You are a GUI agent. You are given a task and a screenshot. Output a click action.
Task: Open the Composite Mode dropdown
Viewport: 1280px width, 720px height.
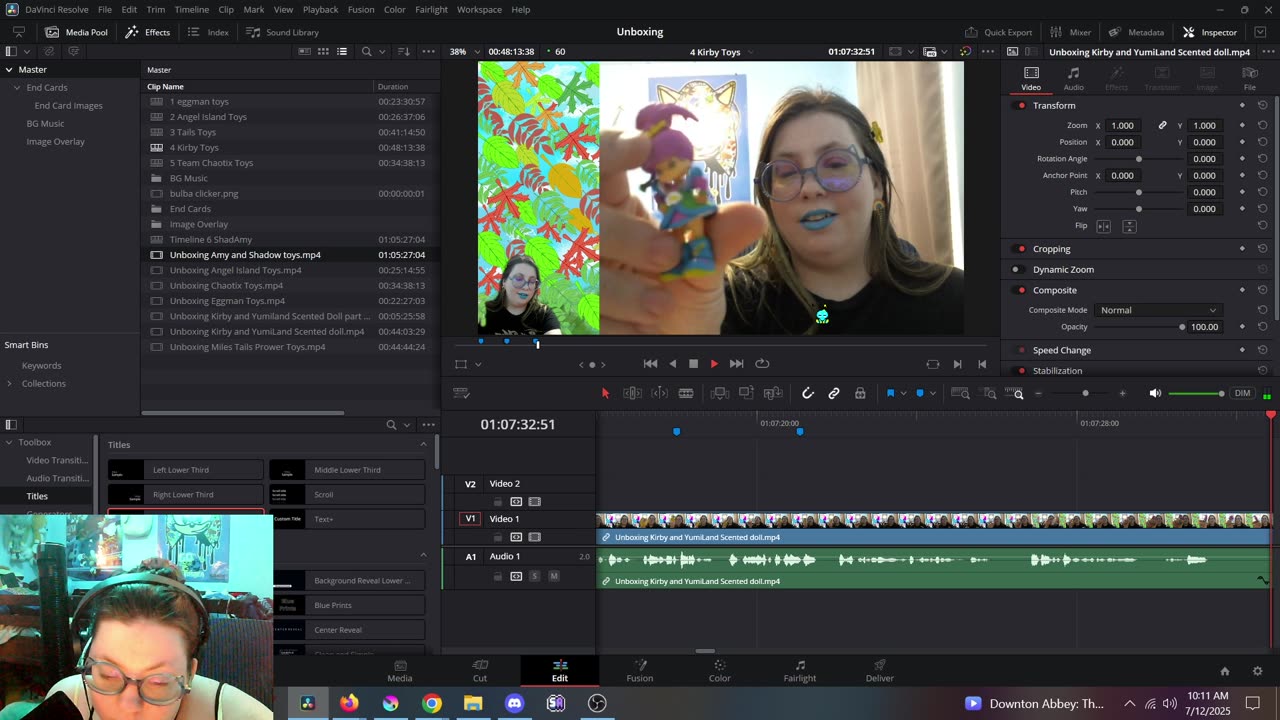(1158, 310)
